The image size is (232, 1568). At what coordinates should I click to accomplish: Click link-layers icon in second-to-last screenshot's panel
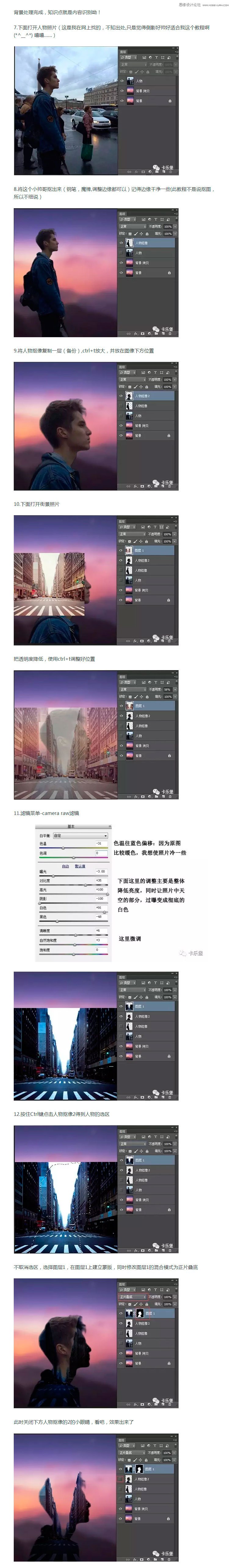coord(128,1405)
